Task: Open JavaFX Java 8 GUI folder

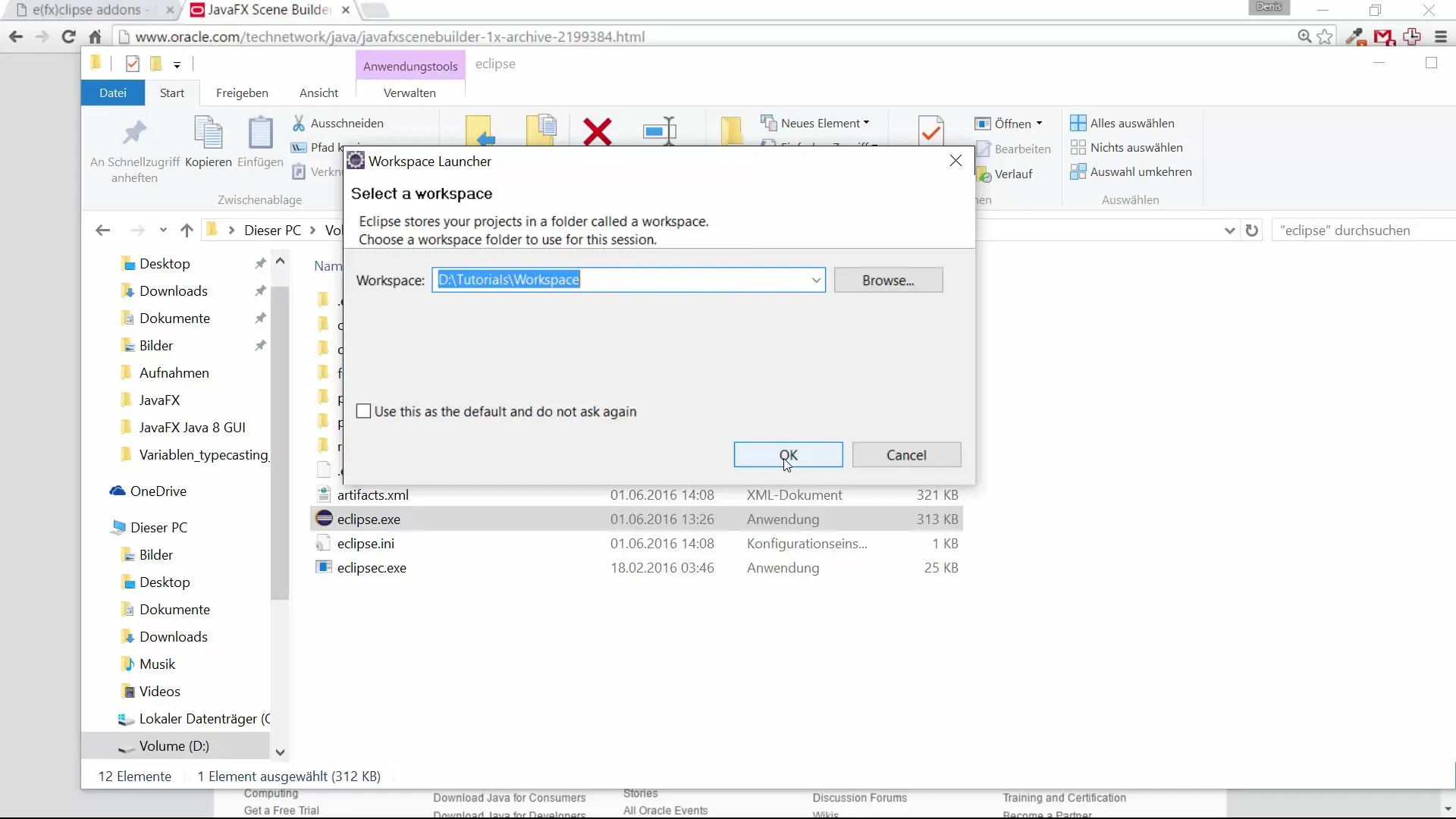Action: (x=192, y=427)
